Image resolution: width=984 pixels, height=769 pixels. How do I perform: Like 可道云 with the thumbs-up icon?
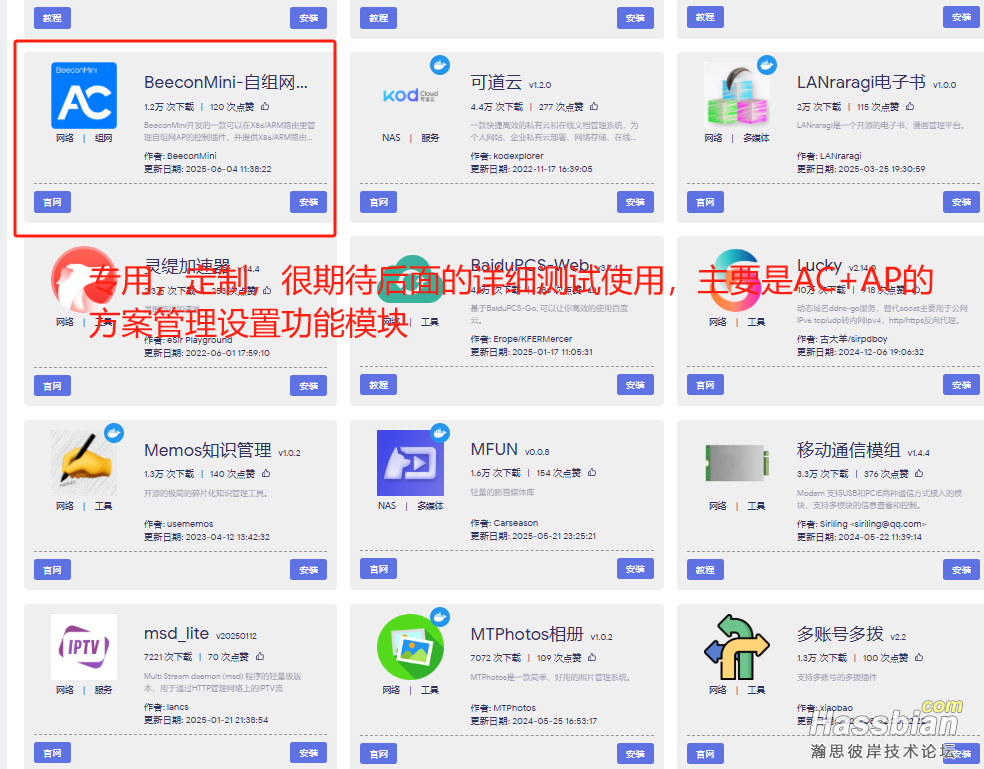(x=594, y=106)
